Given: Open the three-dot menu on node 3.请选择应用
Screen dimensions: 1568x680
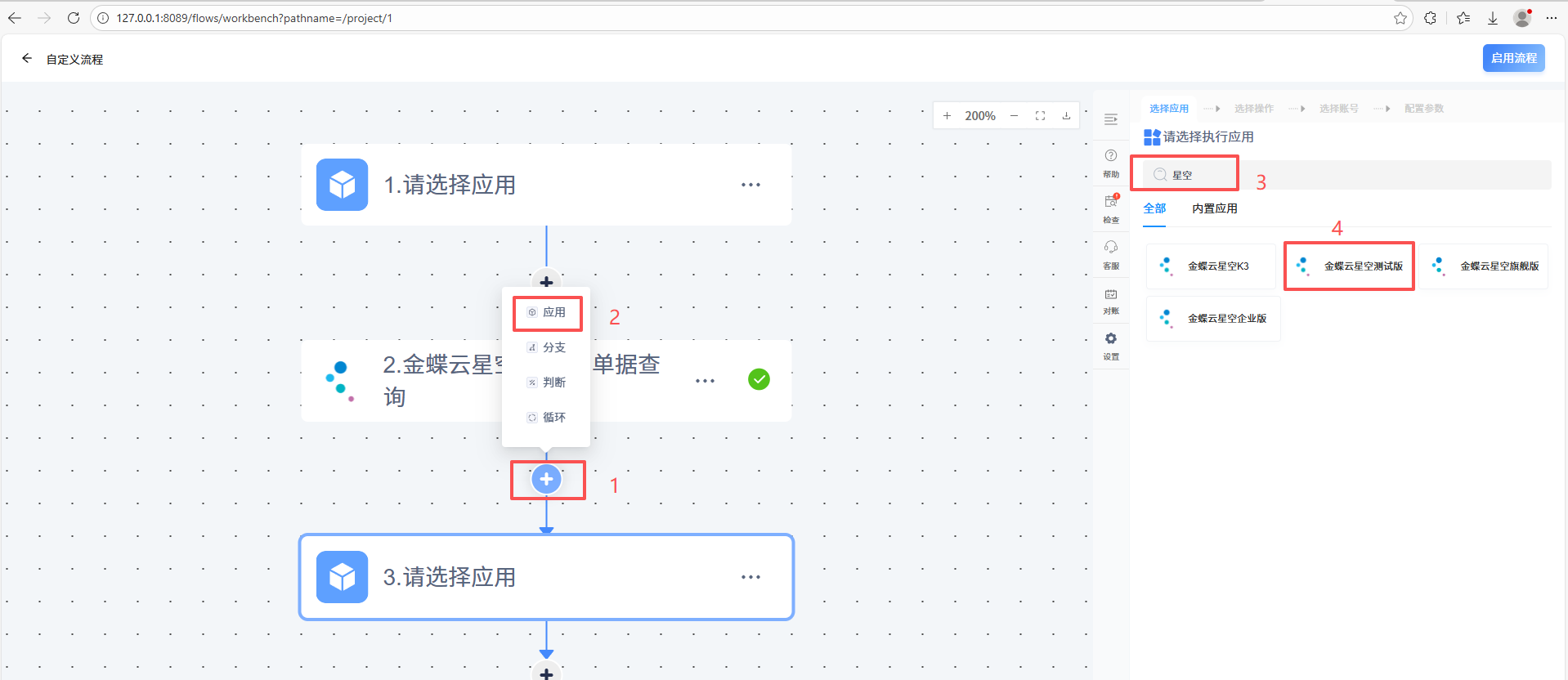Looking at the screenshot, I should (750, 577).
